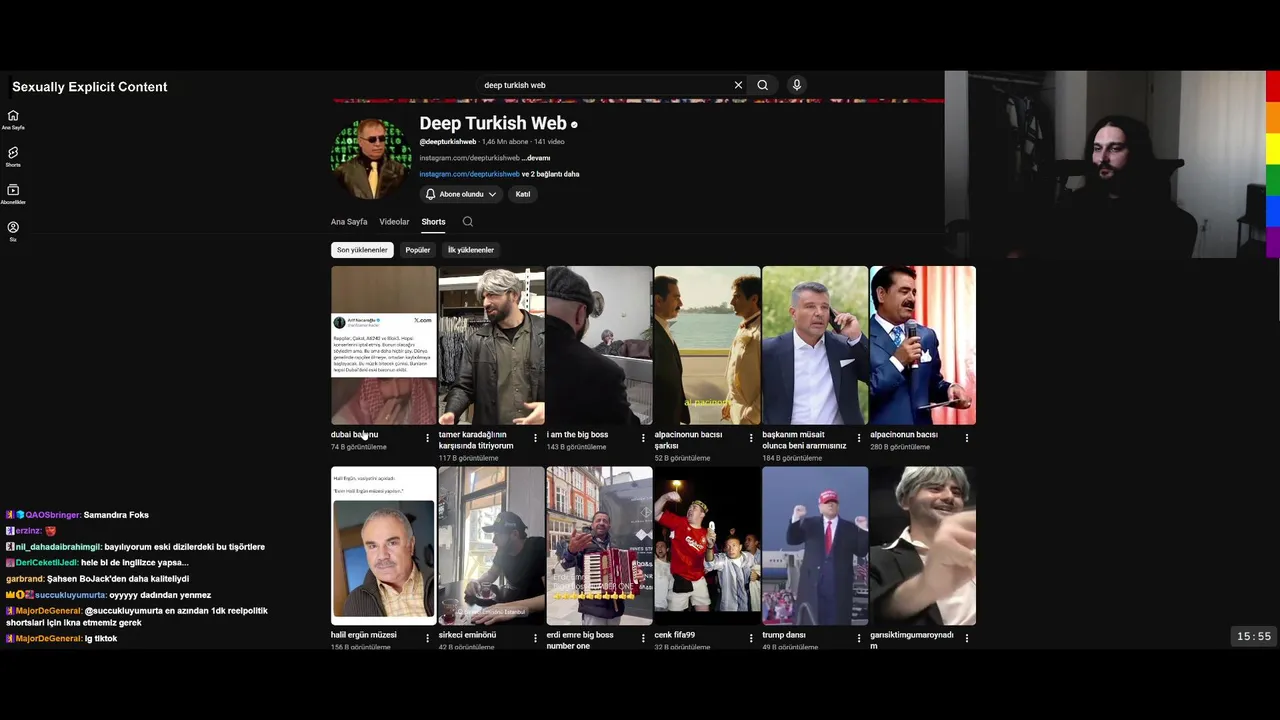1280x720 pixels.
Task: Switch to the Videolar channel tab
Action: (x=394, y=222)
